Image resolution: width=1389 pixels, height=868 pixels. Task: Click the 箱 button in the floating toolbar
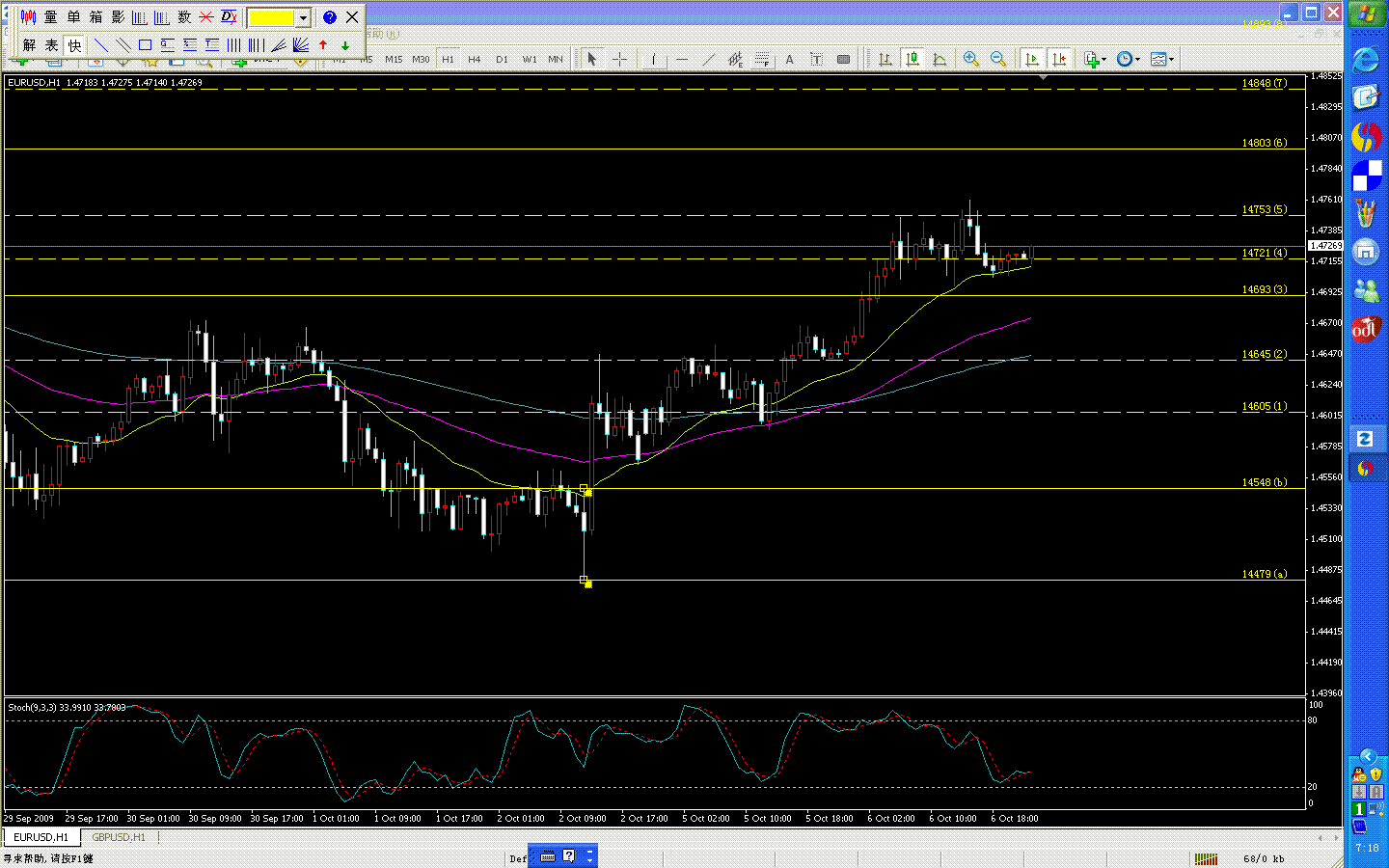click(x=95, y=17)
